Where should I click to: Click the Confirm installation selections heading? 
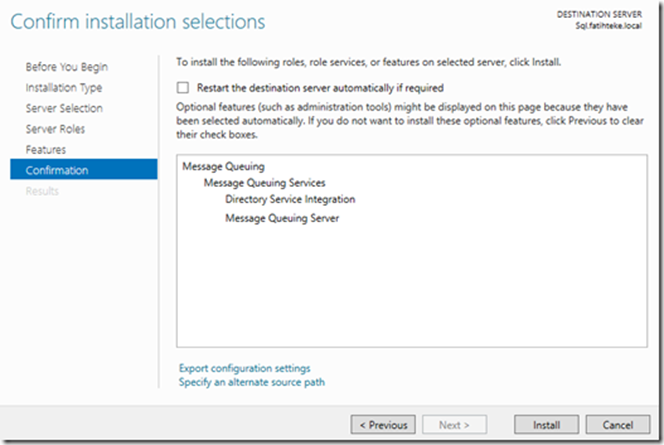(x=138, y=22)
